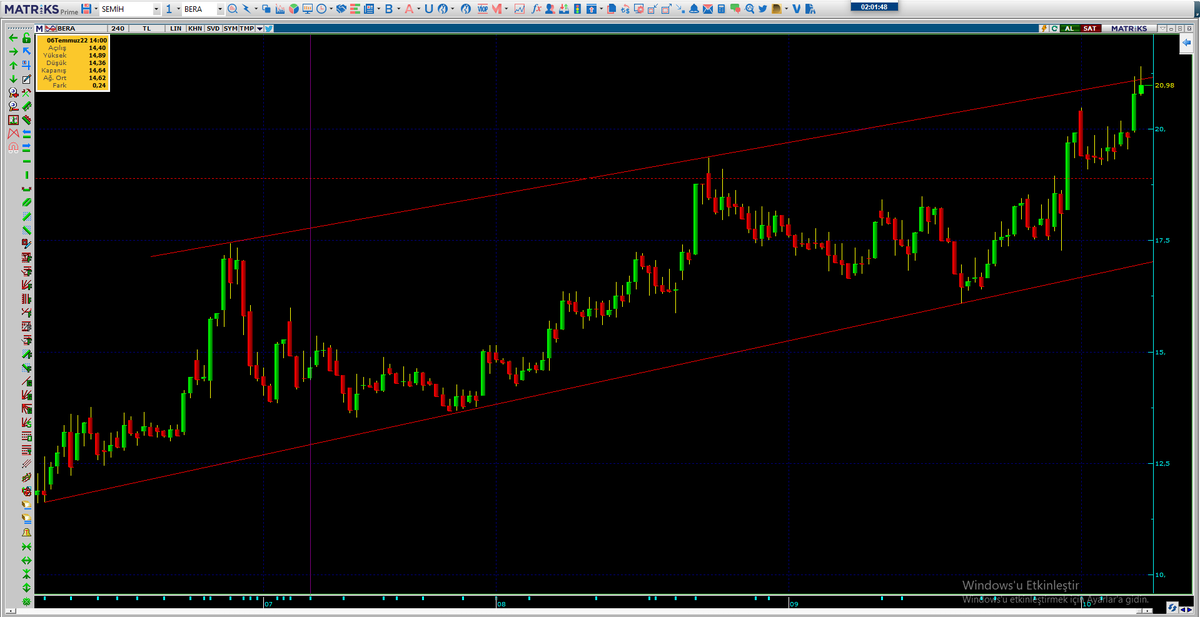Click the green down arrow drawing tool

click(x=13, y=79)
